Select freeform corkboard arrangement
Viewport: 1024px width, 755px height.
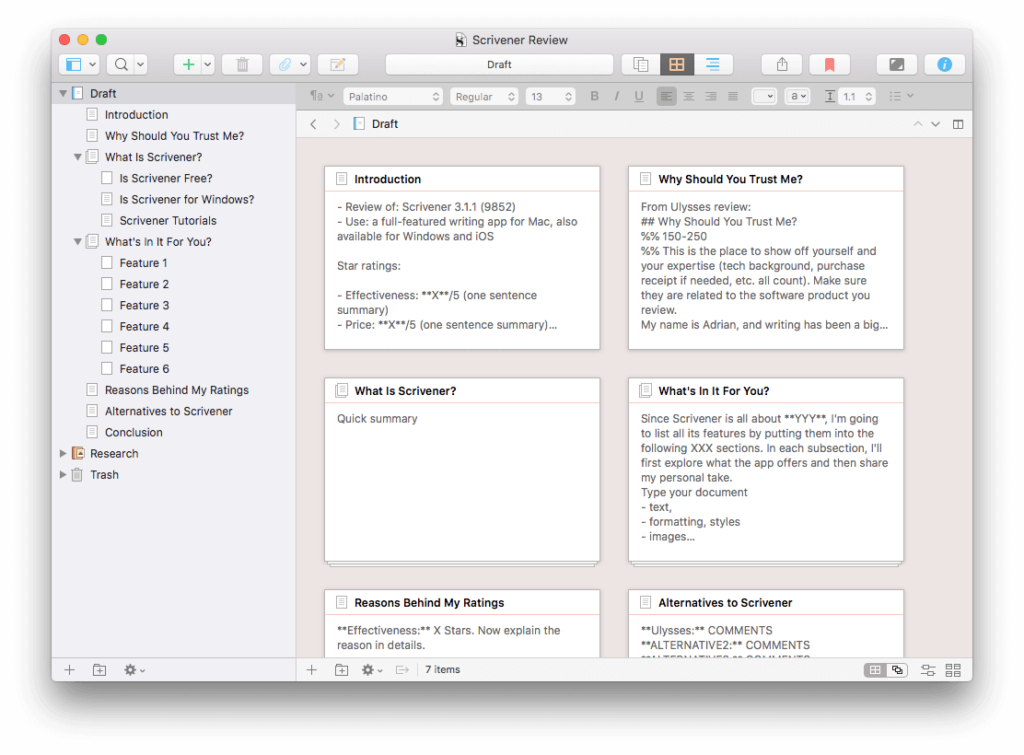click(897, 670)
